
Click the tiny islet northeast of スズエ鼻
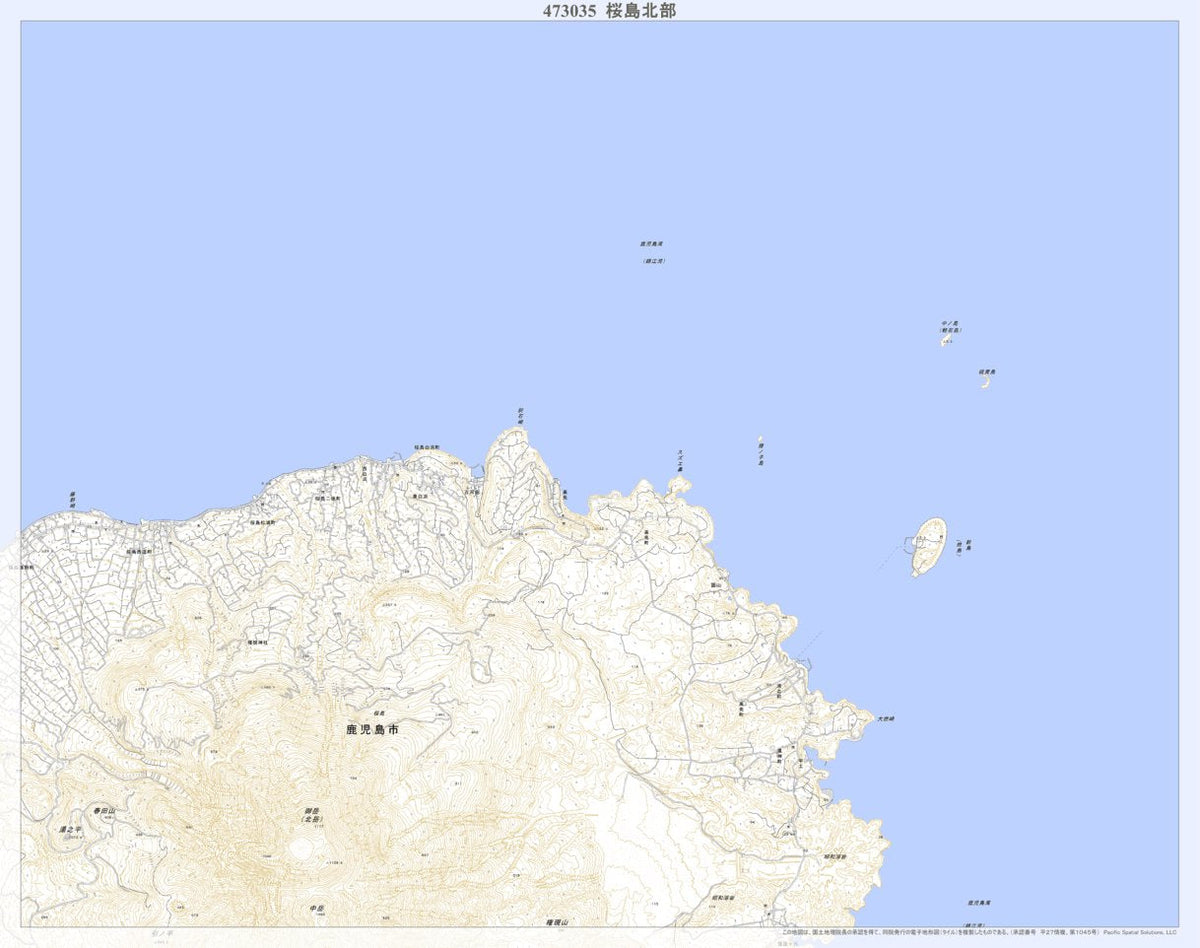click(760, 440)
